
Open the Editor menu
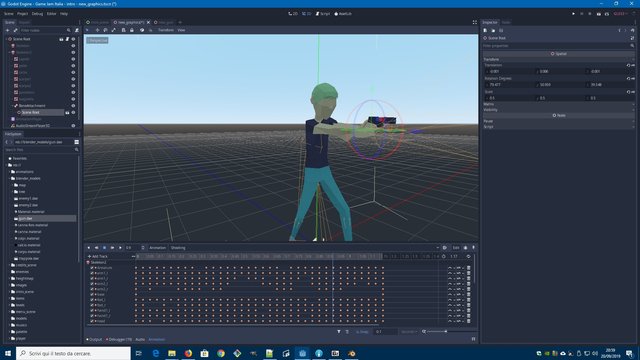pyautogui.click(x=51, y=13)
